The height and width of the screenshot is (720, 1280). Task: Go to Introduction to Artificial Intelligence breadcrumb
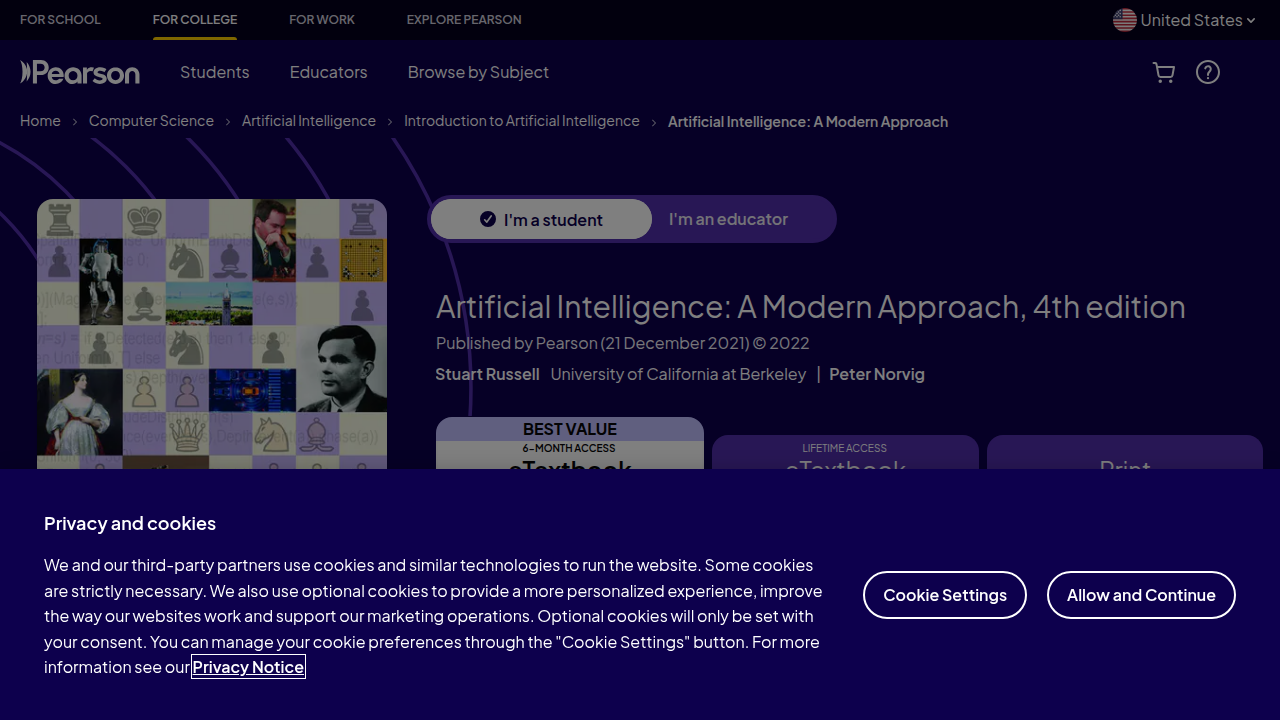tap(522, 121)
